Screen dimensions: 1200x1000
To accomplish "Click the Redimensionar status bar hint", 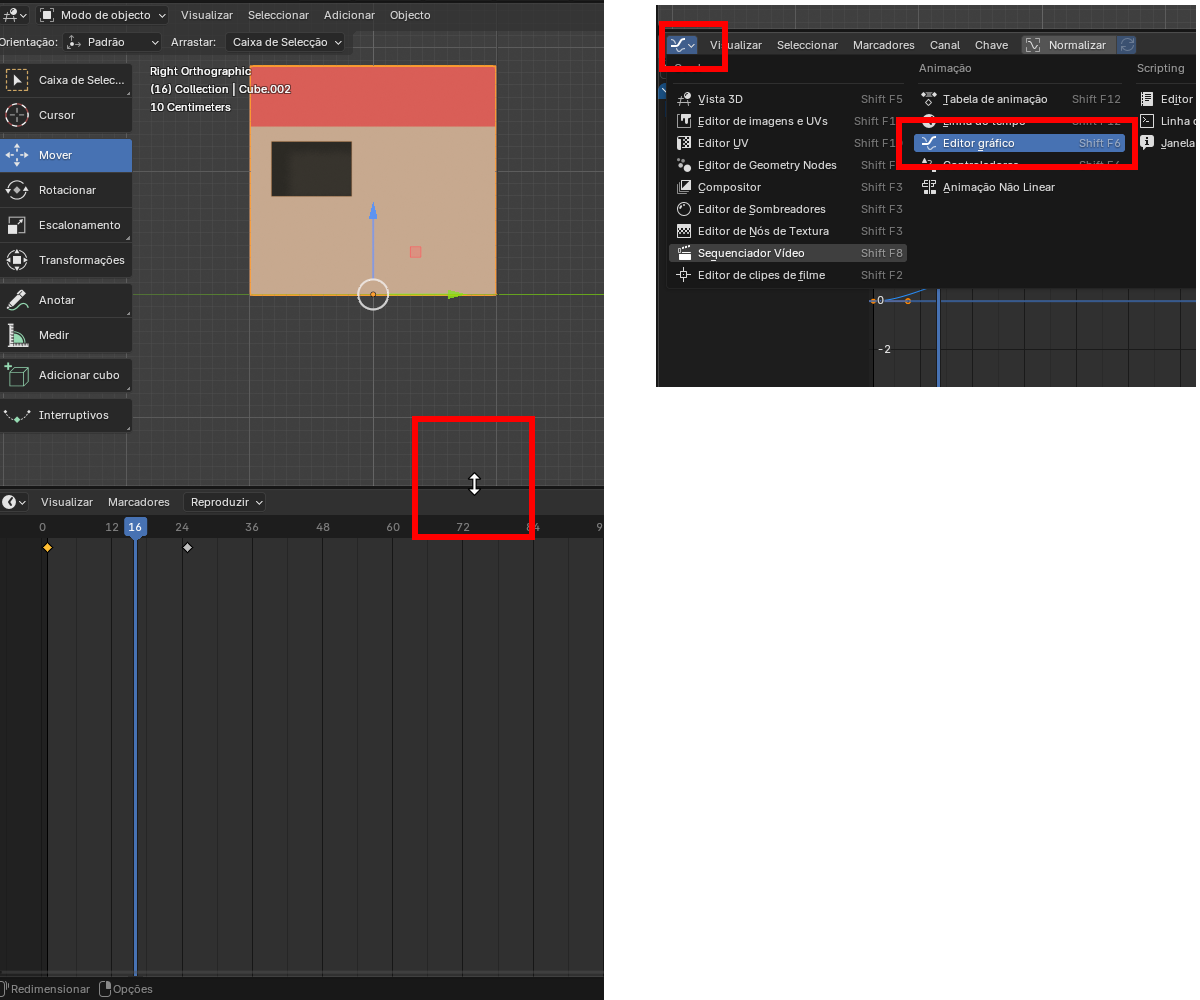I will [x=46, y=989].
